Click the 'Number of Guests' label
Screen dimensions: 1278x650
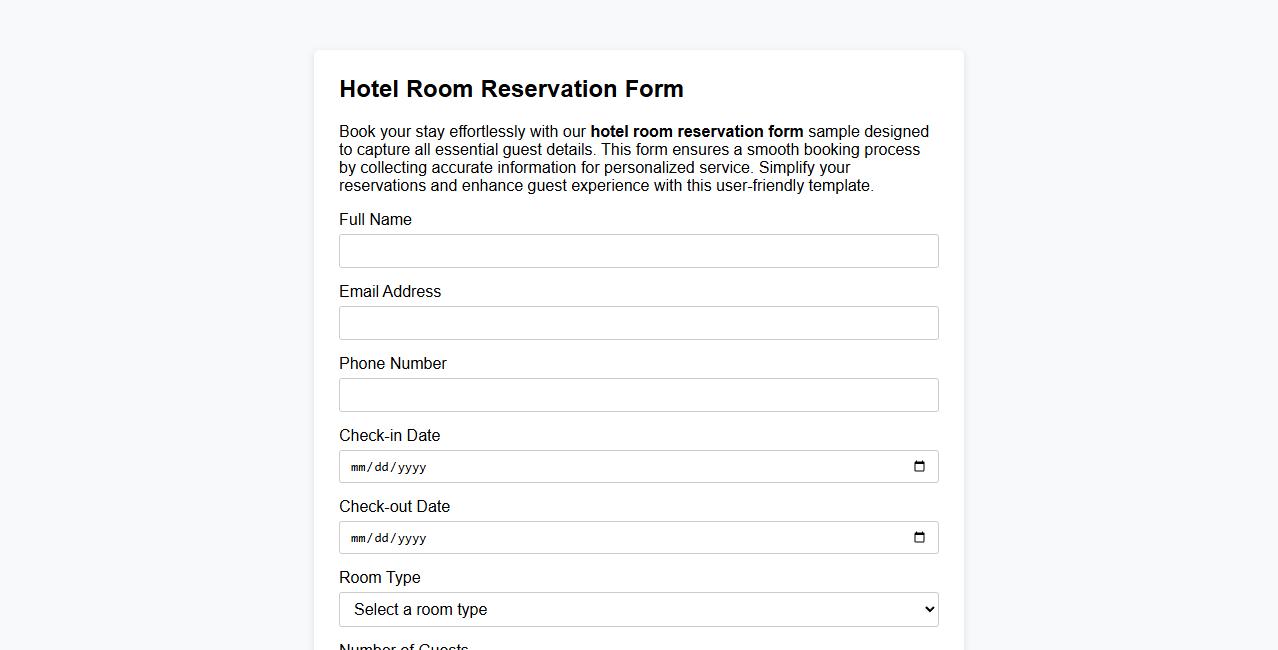click(x=403, y=646)
